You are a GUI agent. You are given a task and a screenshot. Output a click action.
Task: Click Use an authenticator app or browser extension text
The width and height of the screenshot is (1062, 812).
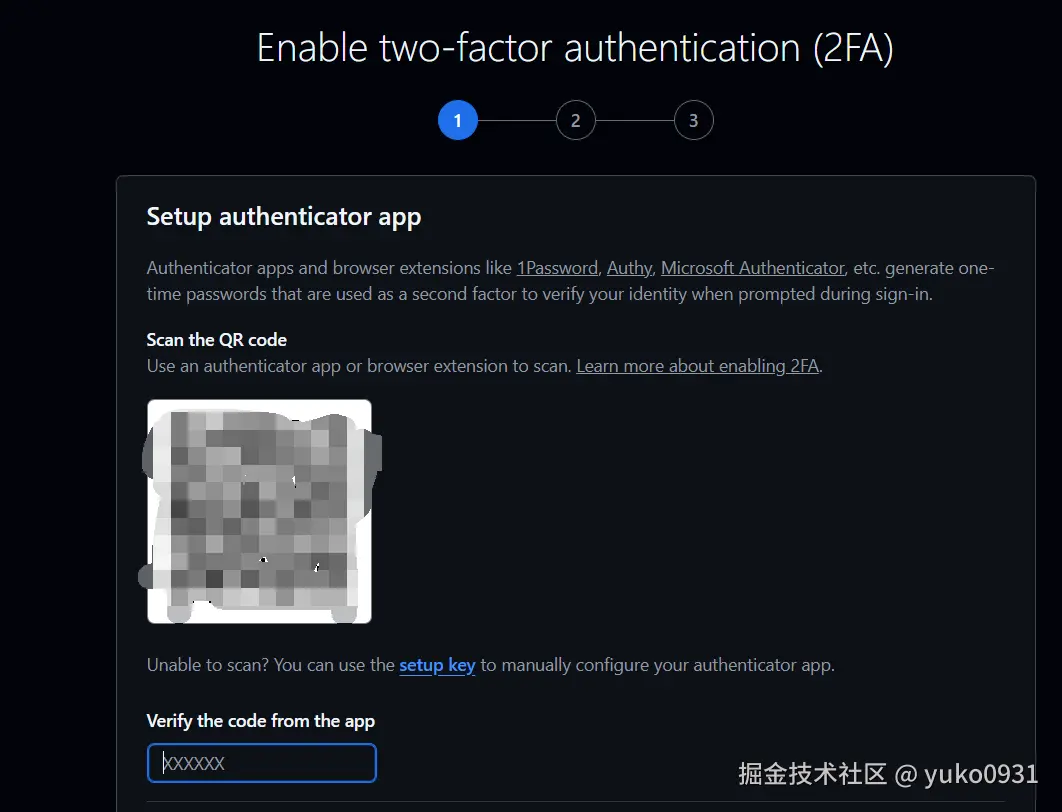(359, 366)
